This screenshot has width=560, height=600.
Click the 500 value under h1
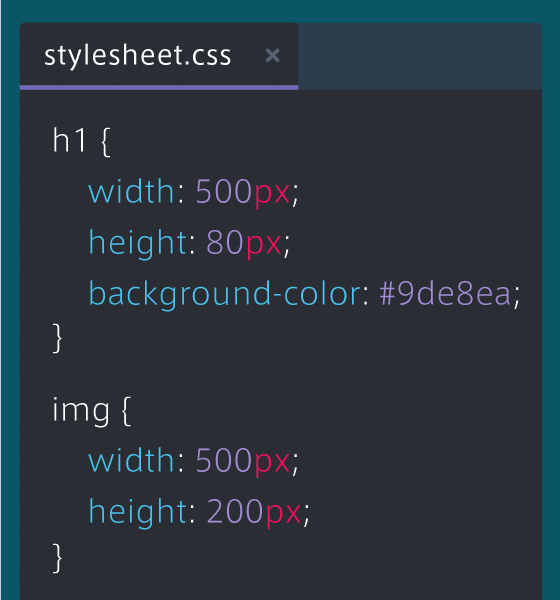(224, 191)
